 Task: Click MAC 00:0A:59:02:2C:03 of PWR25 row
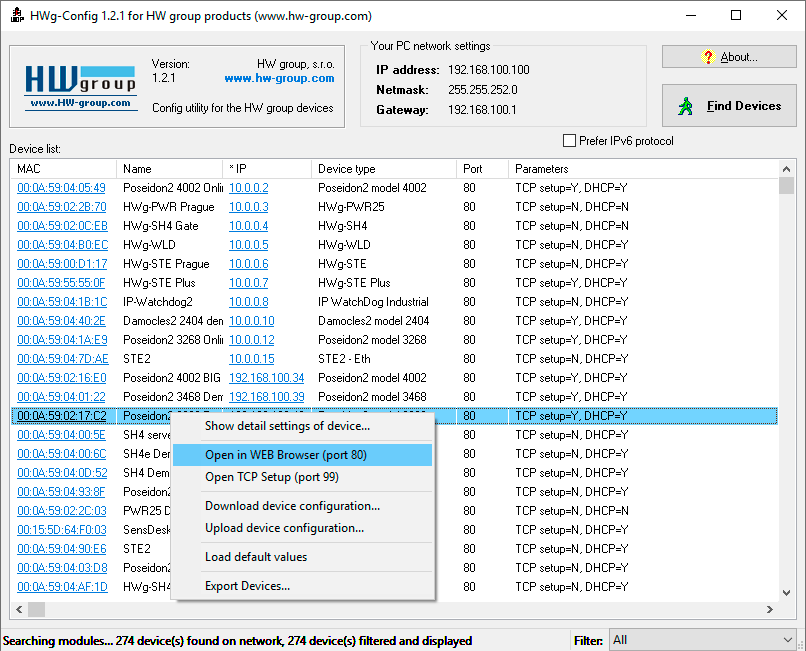(62, 511)
